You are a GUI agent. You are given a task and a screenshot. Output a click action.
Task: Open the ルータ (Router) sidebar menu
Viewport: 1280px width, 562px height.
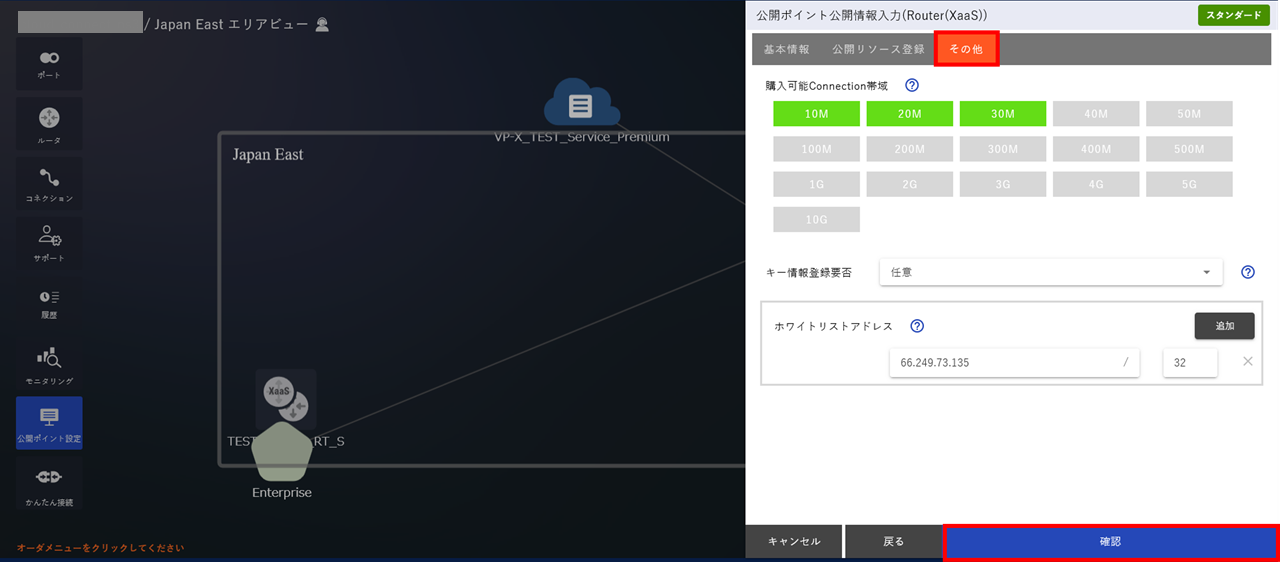pos(49,124)
